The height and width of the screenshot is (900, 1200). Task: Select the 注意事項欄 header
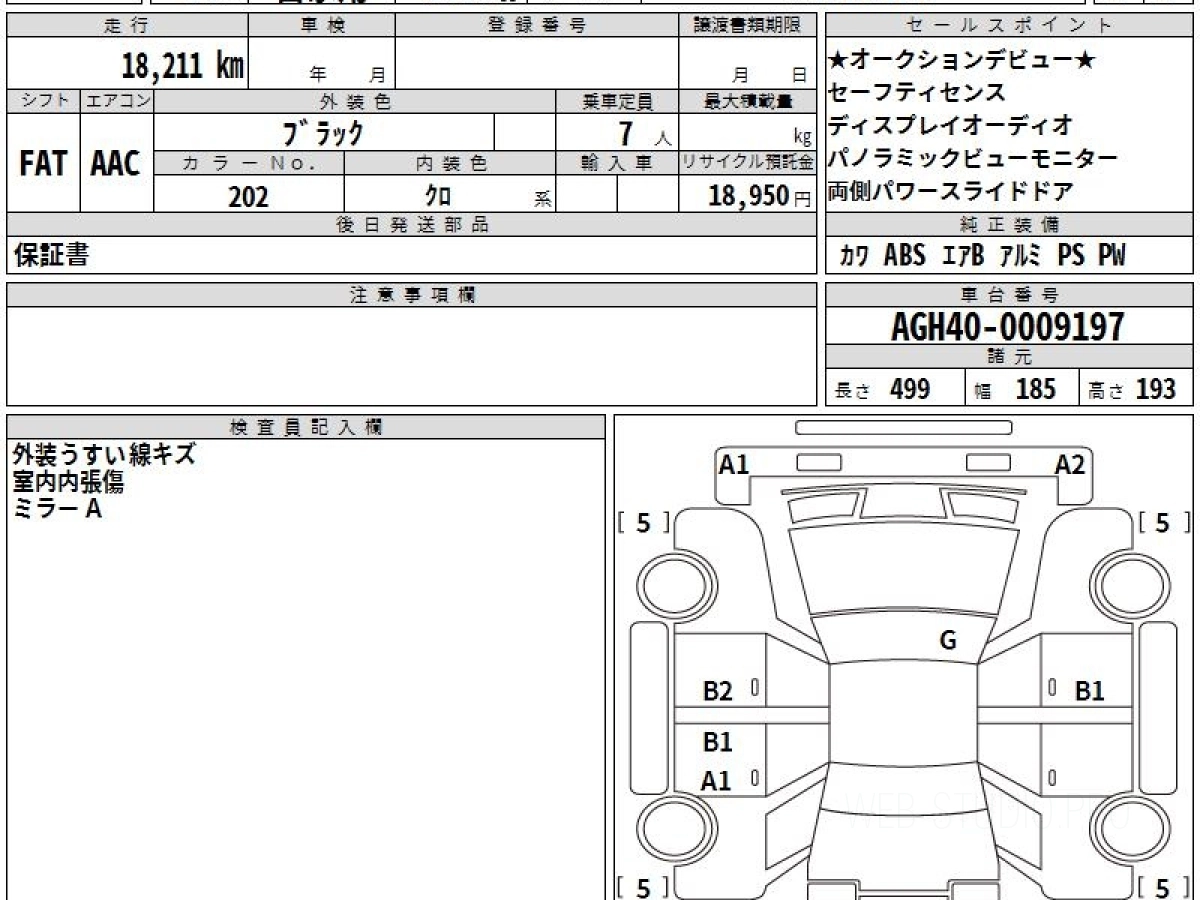(x=412, y=295)
